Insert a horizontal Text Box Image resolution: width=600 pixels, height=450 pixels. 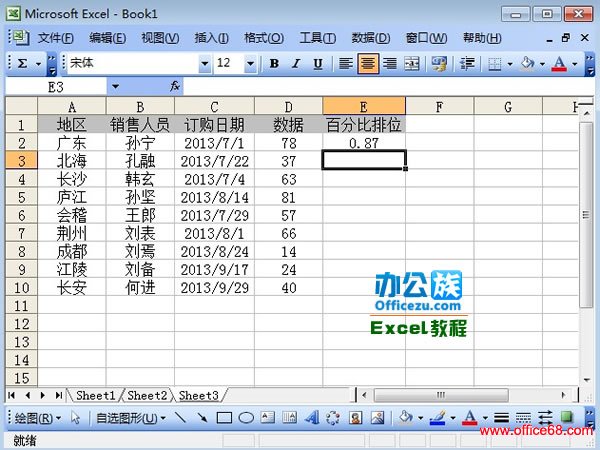coord(267,417)
